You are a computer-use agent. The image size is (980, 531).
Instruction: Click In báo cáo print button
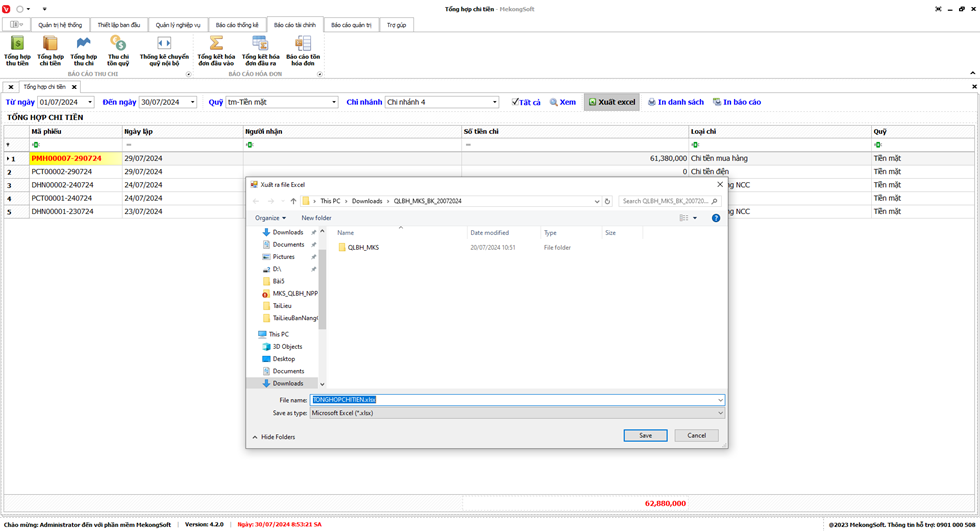click(x=737, y=102)
